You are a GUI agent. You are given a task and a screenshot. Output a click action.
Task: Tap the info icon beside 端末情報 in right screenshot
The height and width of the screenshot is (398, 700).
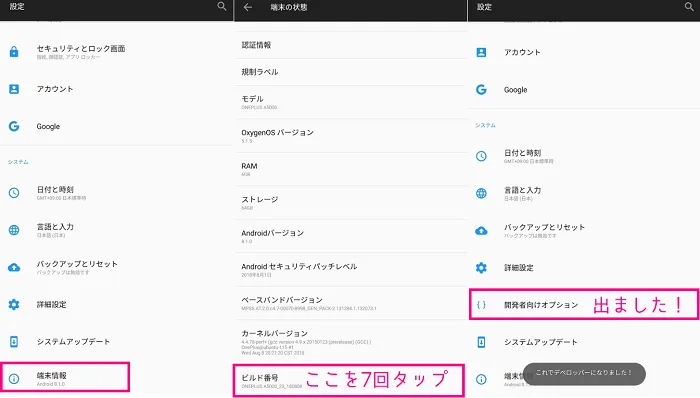pyautogui.click(x=481, y=379)
